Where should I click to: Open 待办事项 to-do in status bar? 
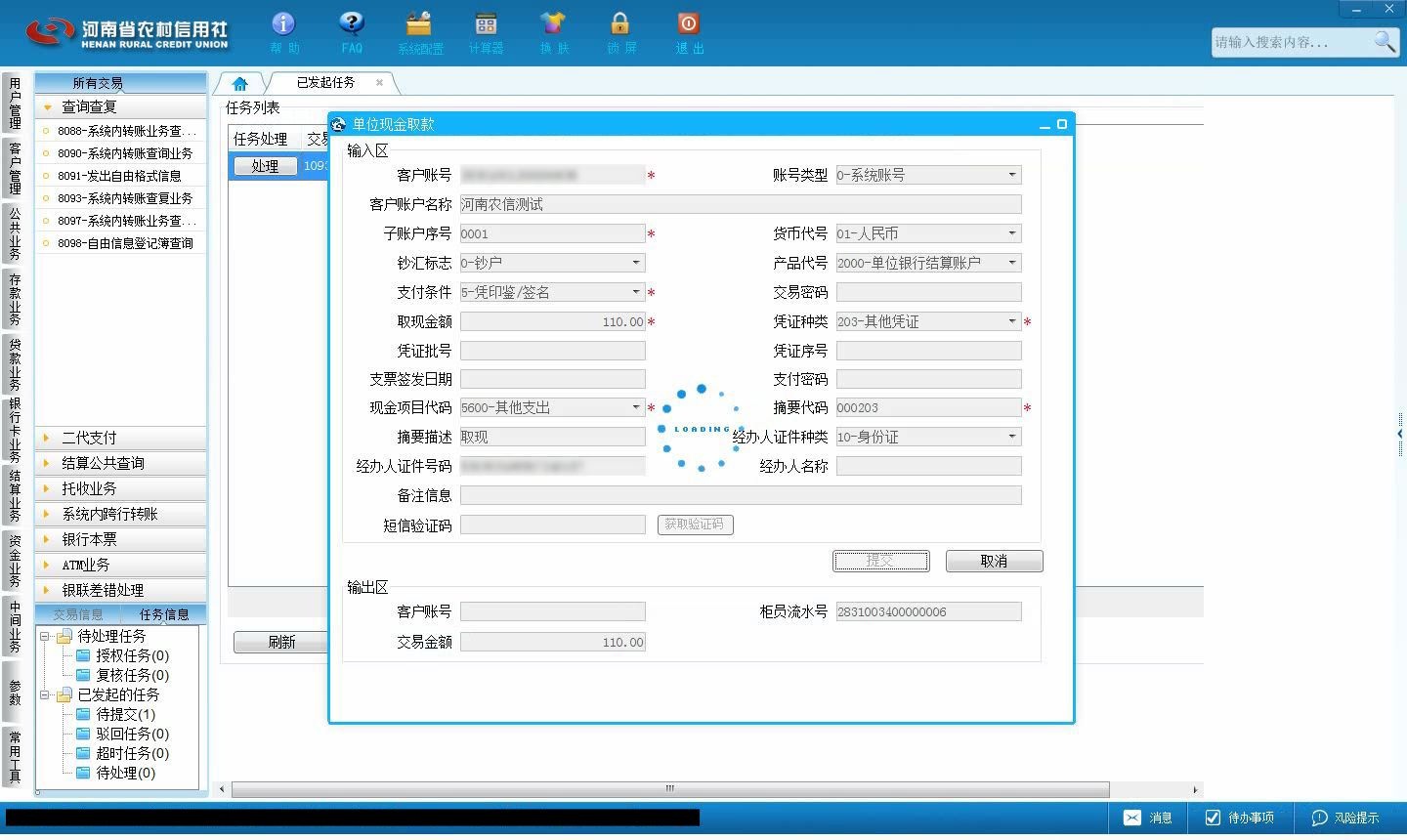click(x=1239, y=818)
